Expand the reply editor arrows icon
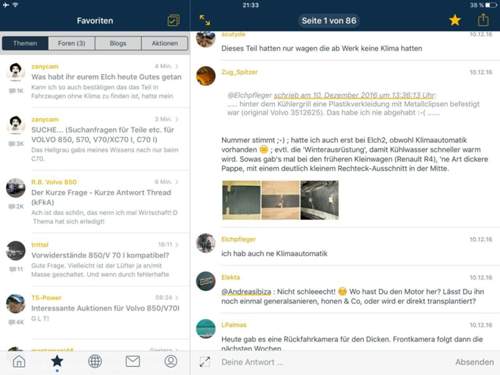500x375 pixels. [x=205, y=362]
